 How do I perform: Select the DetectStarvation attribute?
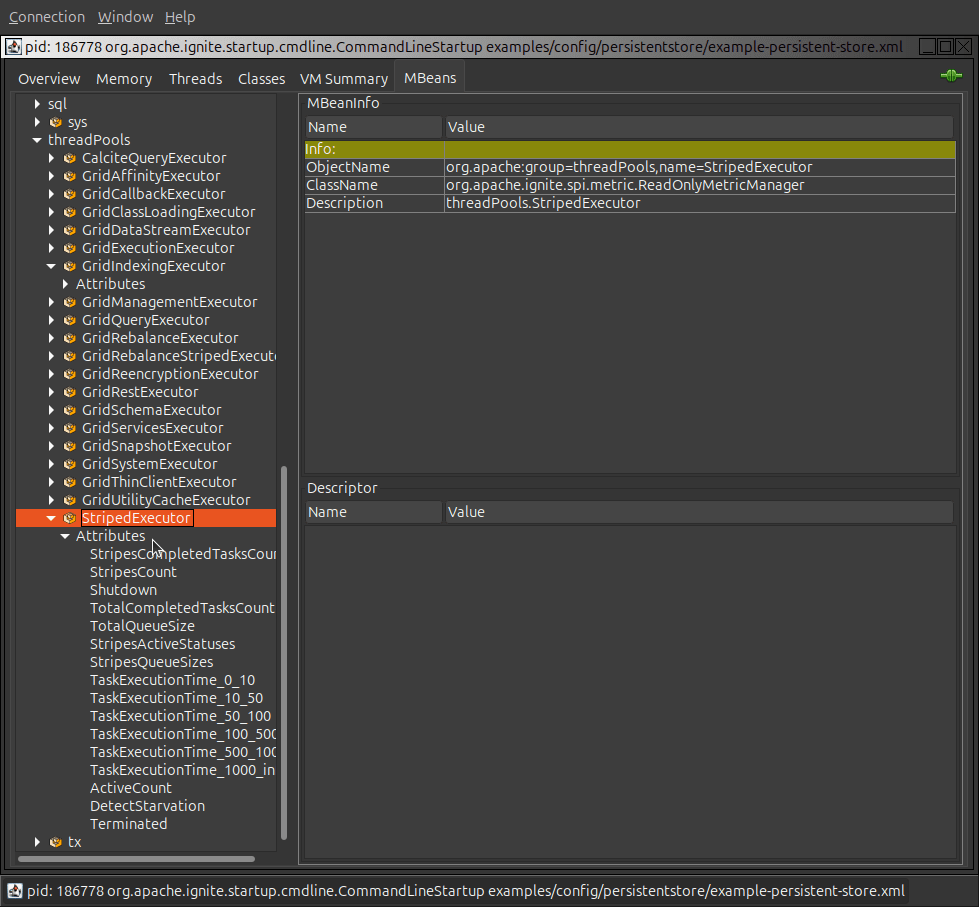[x=147, y=806]
